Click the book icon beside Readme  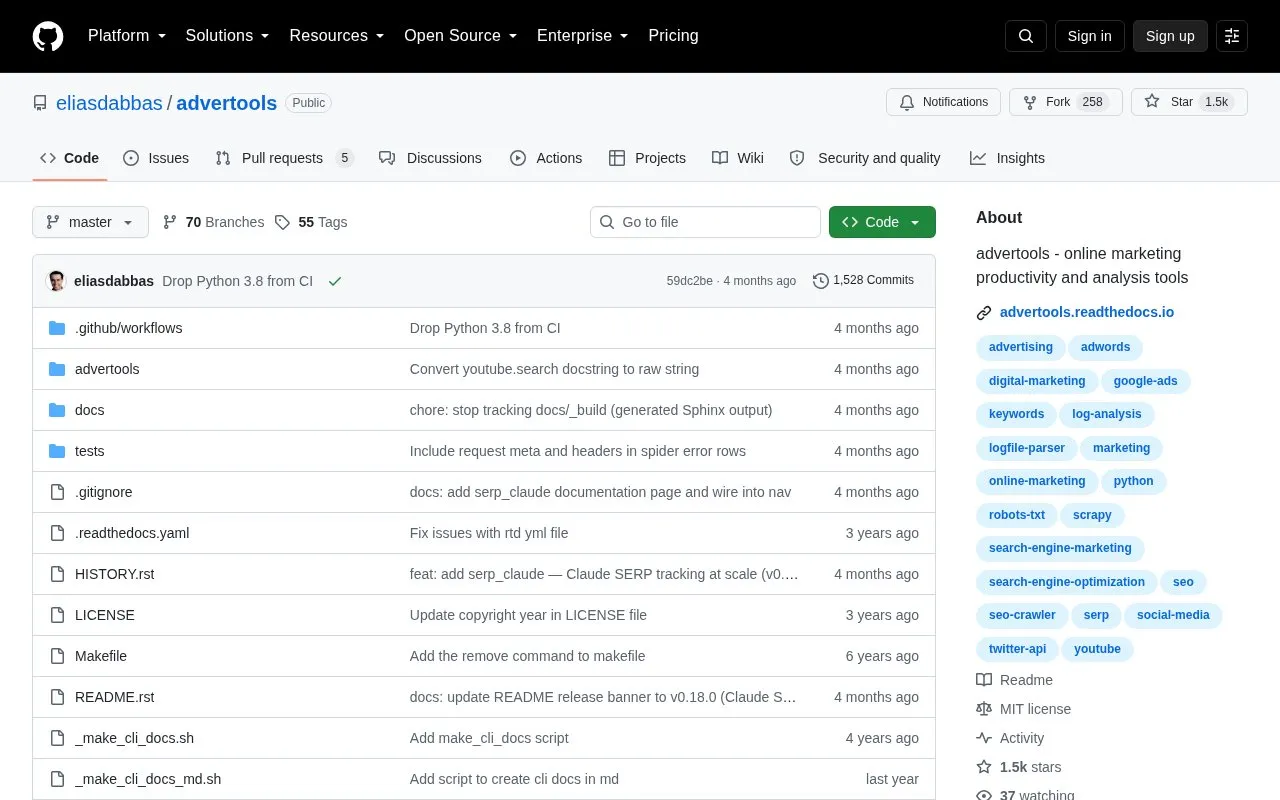tap(984, 680)
